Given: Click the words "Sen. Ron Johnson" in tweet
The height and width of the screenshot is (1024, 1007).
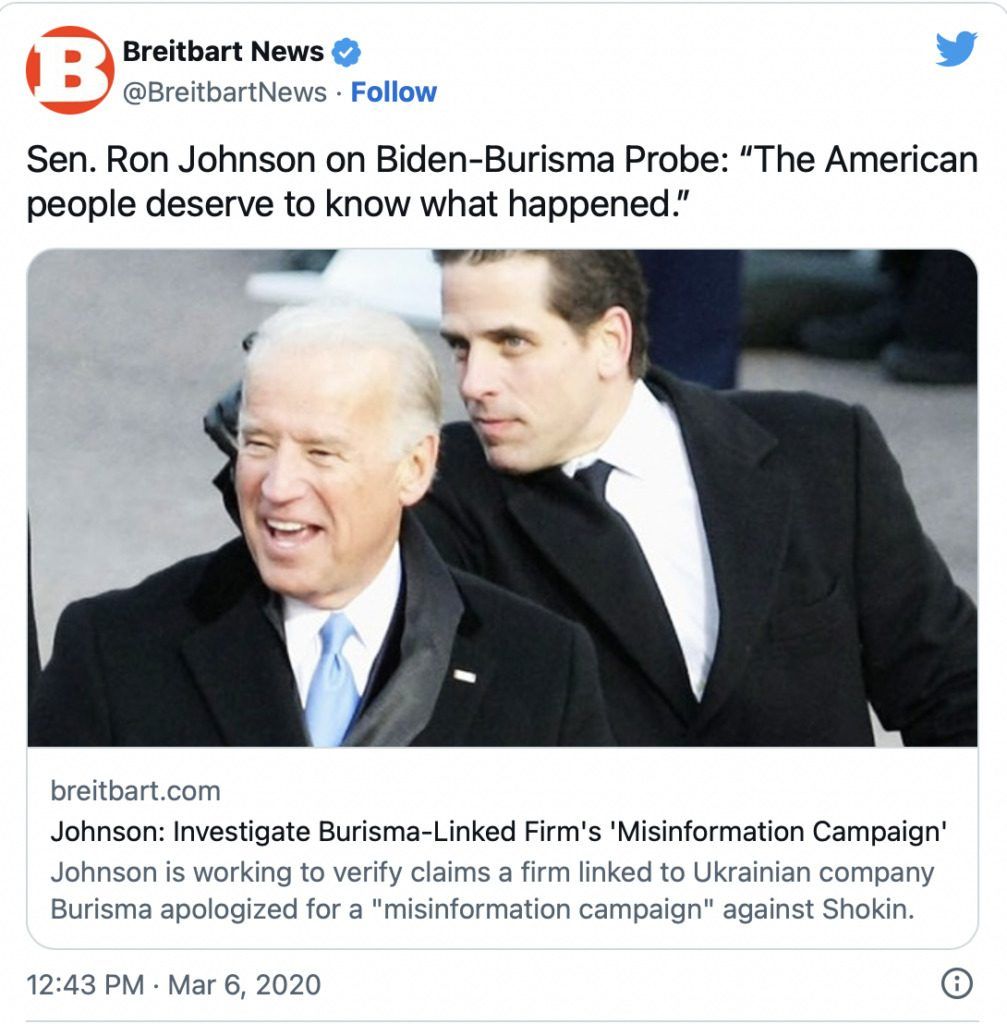Looking at the screenshot, I should [172, 159].
